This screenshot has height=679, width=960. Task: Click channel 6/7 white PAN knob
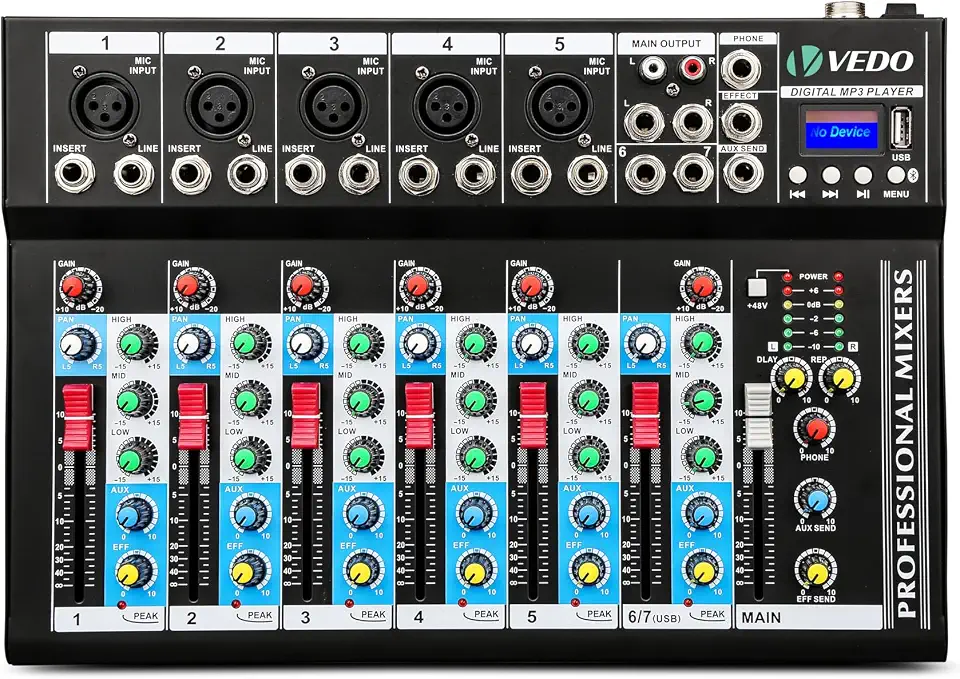(643, 345)
